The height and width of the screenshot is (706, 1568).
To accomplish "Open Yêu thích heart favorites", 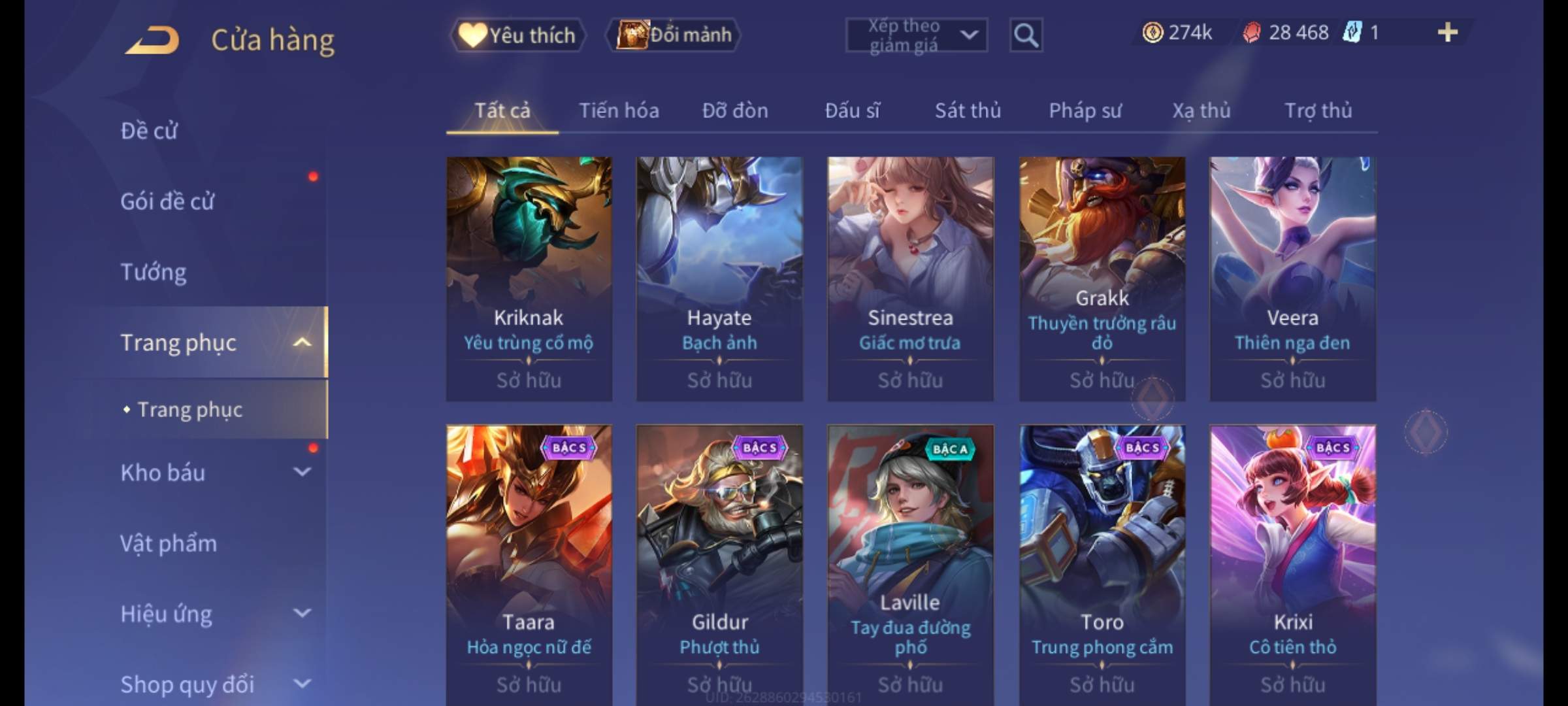I will 517,35.
